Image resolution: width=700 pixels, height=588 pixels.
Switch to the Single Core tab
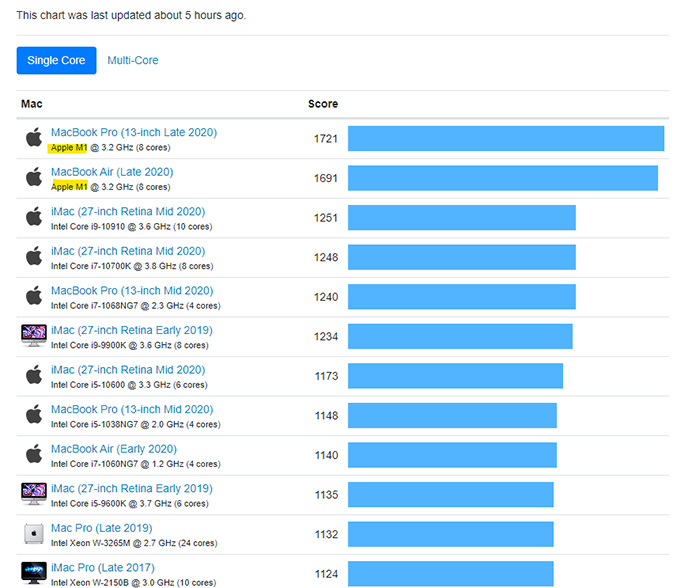pyautogui.click(x=56, y=60)
